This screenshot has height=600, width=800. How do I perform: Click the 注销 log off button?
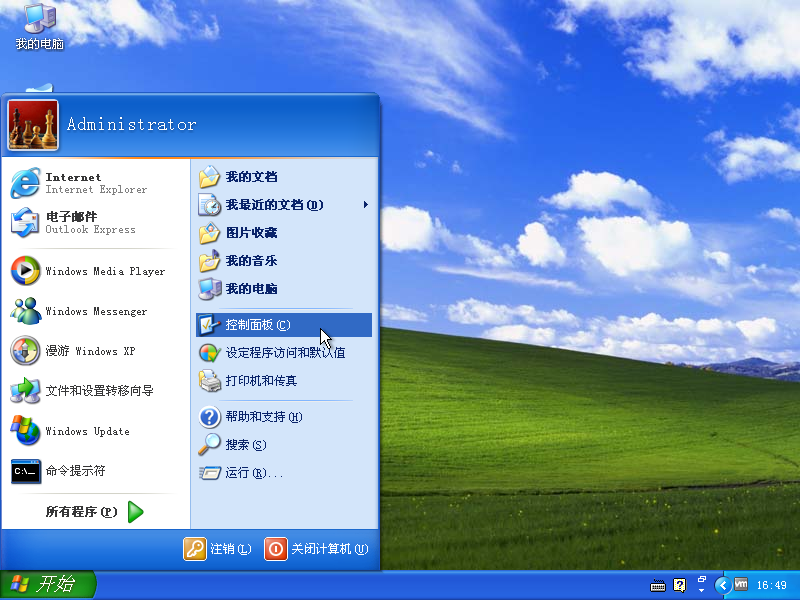pyautogui.click(x=229, y=549)
